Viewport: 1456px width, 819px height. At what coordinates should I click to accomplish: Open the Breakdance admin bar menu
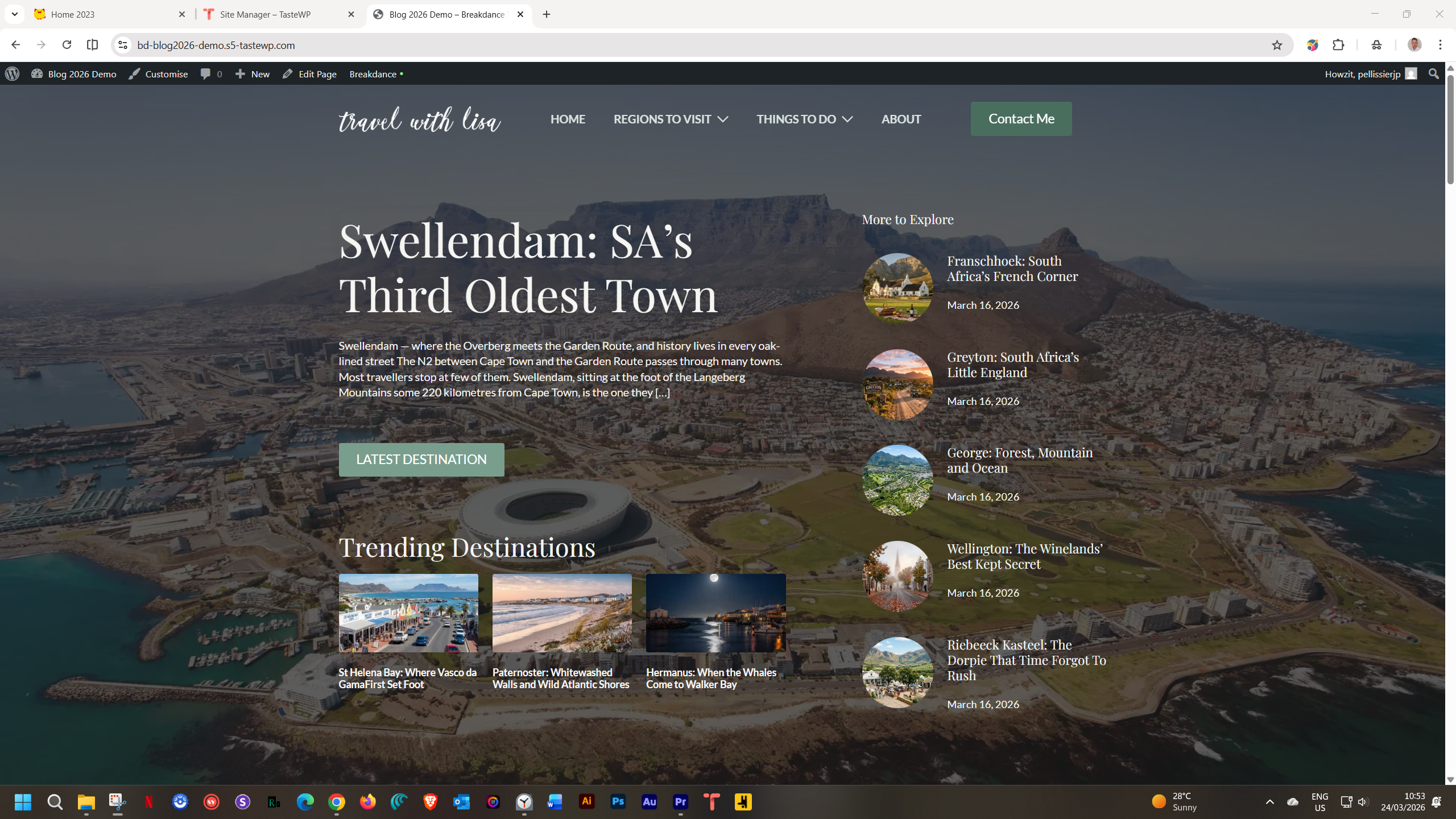[x=373, y=74]
